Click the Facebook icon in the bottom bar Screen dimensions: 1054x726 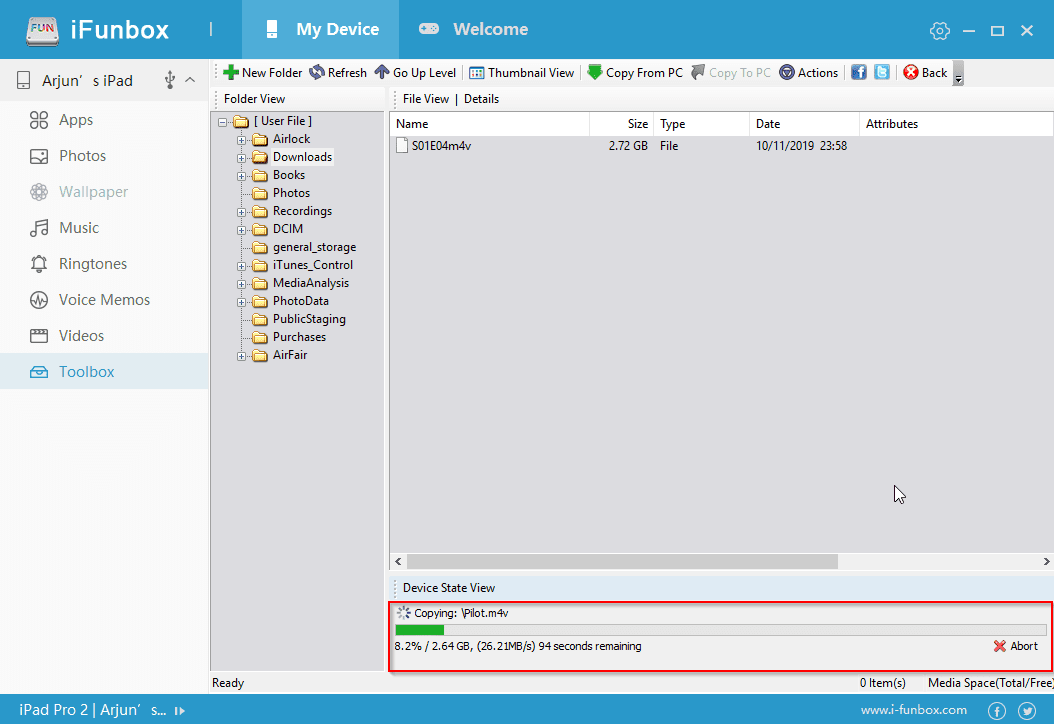997,711
